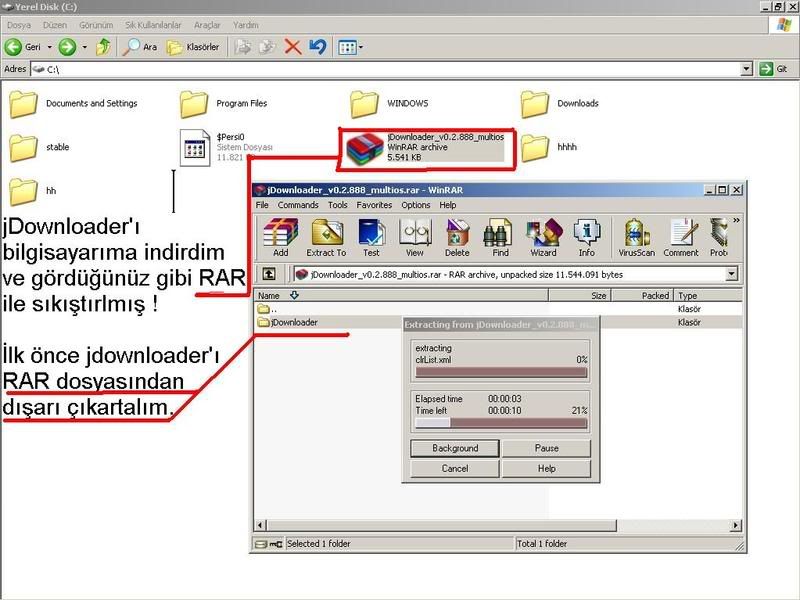Viewport: 800px width, 600px height.
Task: Click the red X delete icon in Explorer
Action: 293,47
